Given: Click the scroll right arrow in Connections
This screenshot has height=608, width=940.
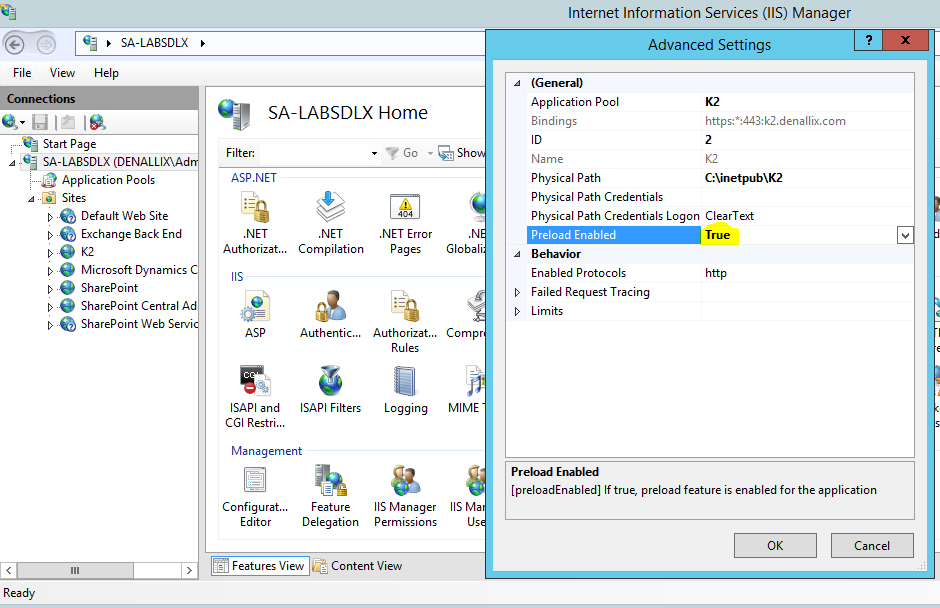Looking at the screenshot, I should click(x=189, y=570).
